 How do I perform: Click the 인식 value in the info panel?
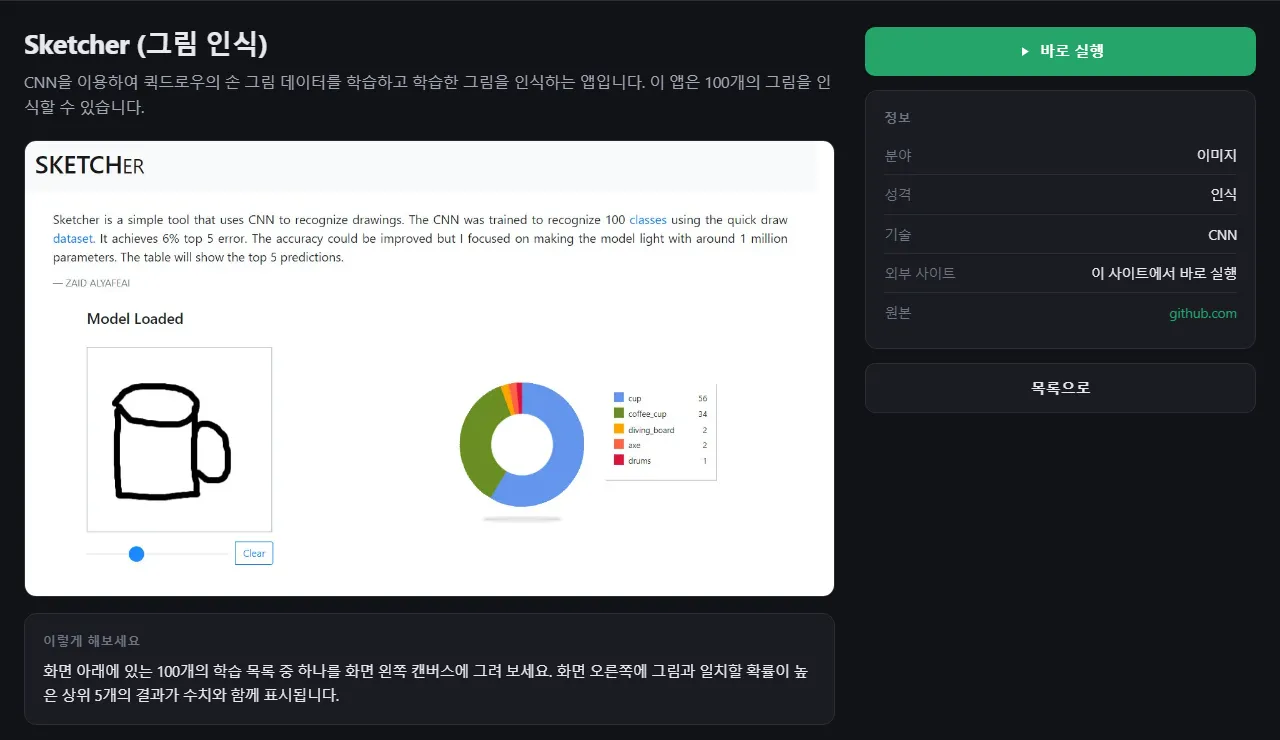point(1224,195)
